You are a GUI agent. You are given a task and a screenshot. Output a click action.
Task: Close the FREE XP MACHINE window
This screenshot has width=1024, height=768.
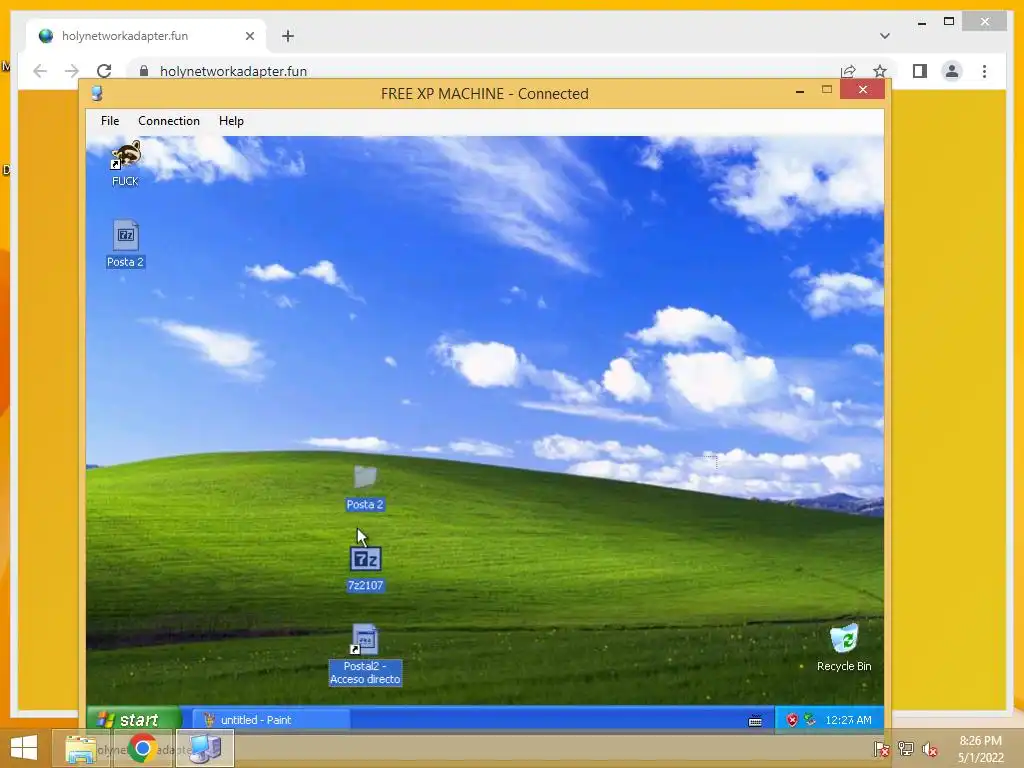pos(863,89)
